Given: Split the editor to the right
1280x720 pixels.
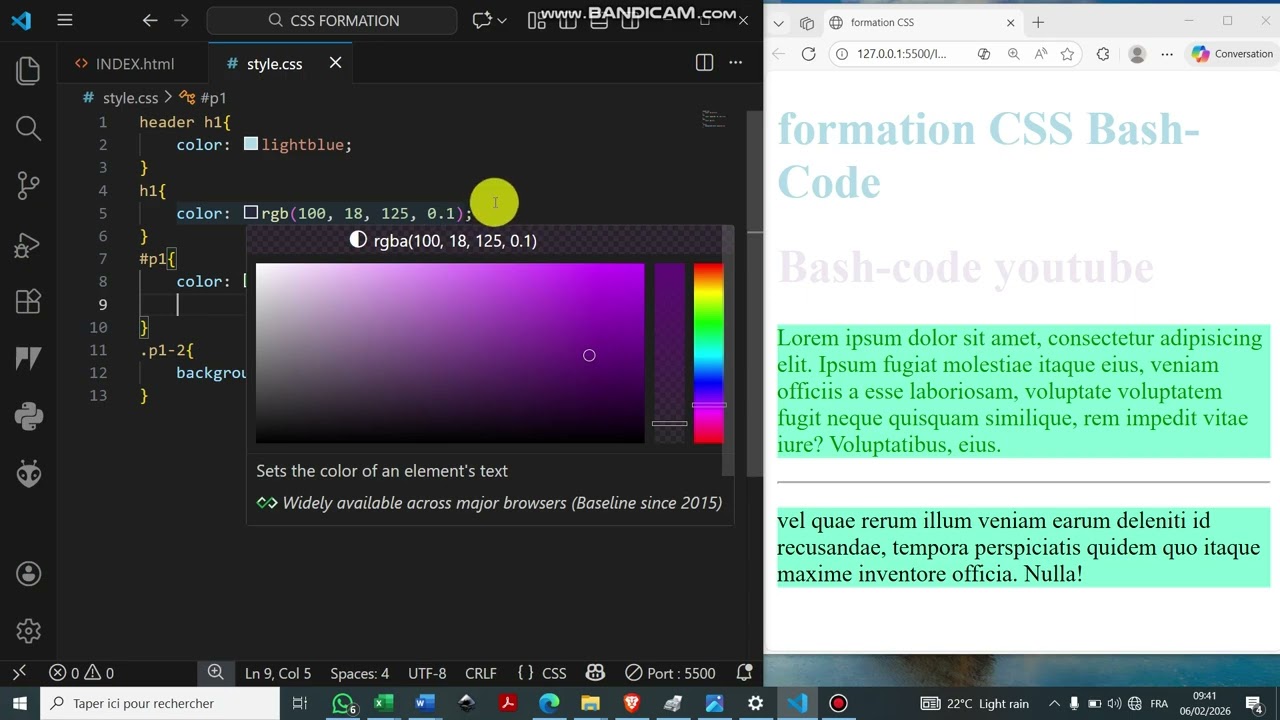Looking at the screenshot, I should 704,63.
